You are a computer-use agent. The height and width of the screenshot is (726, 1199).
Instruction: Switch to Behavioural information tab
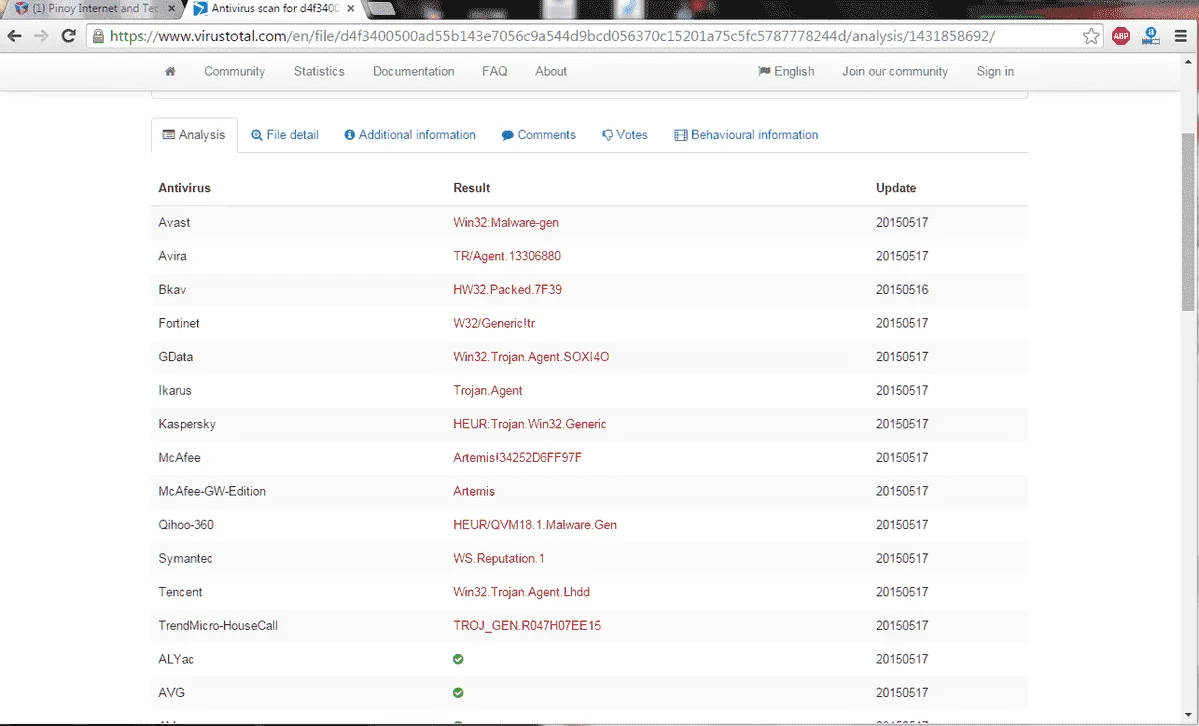(746, 135)
